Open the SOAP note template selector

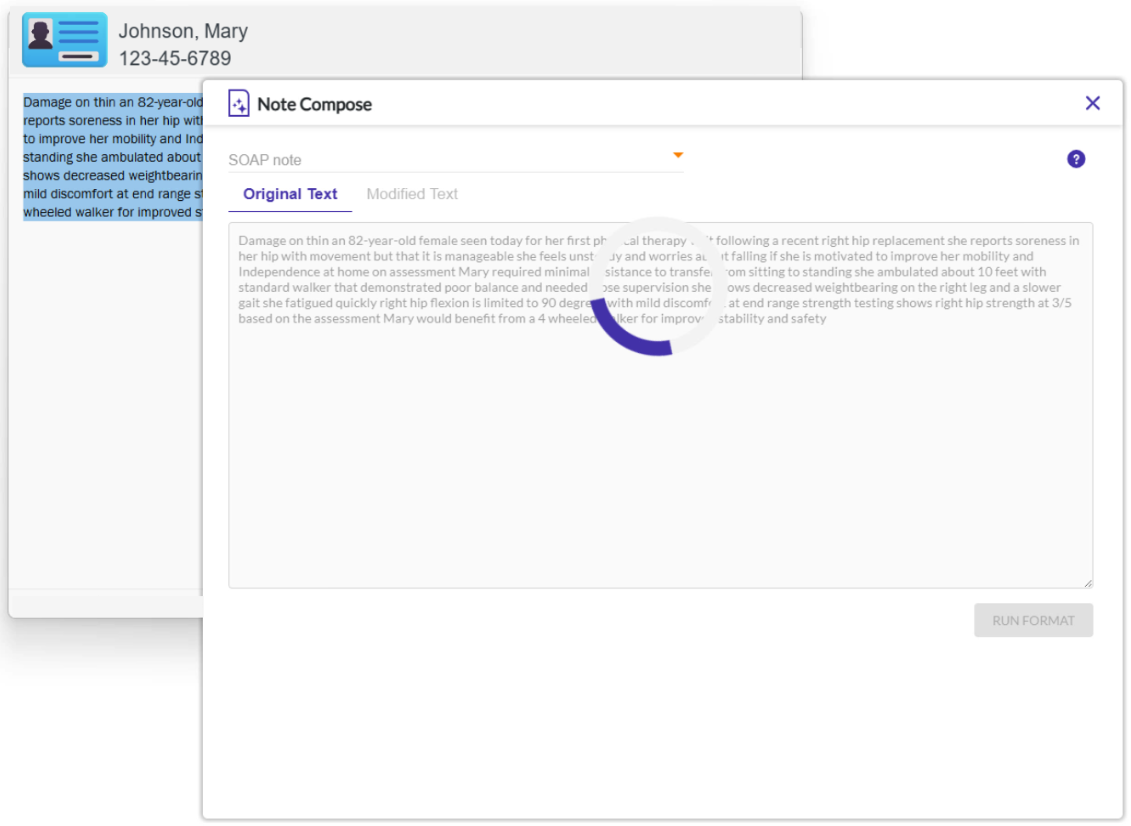pos(456,159)
